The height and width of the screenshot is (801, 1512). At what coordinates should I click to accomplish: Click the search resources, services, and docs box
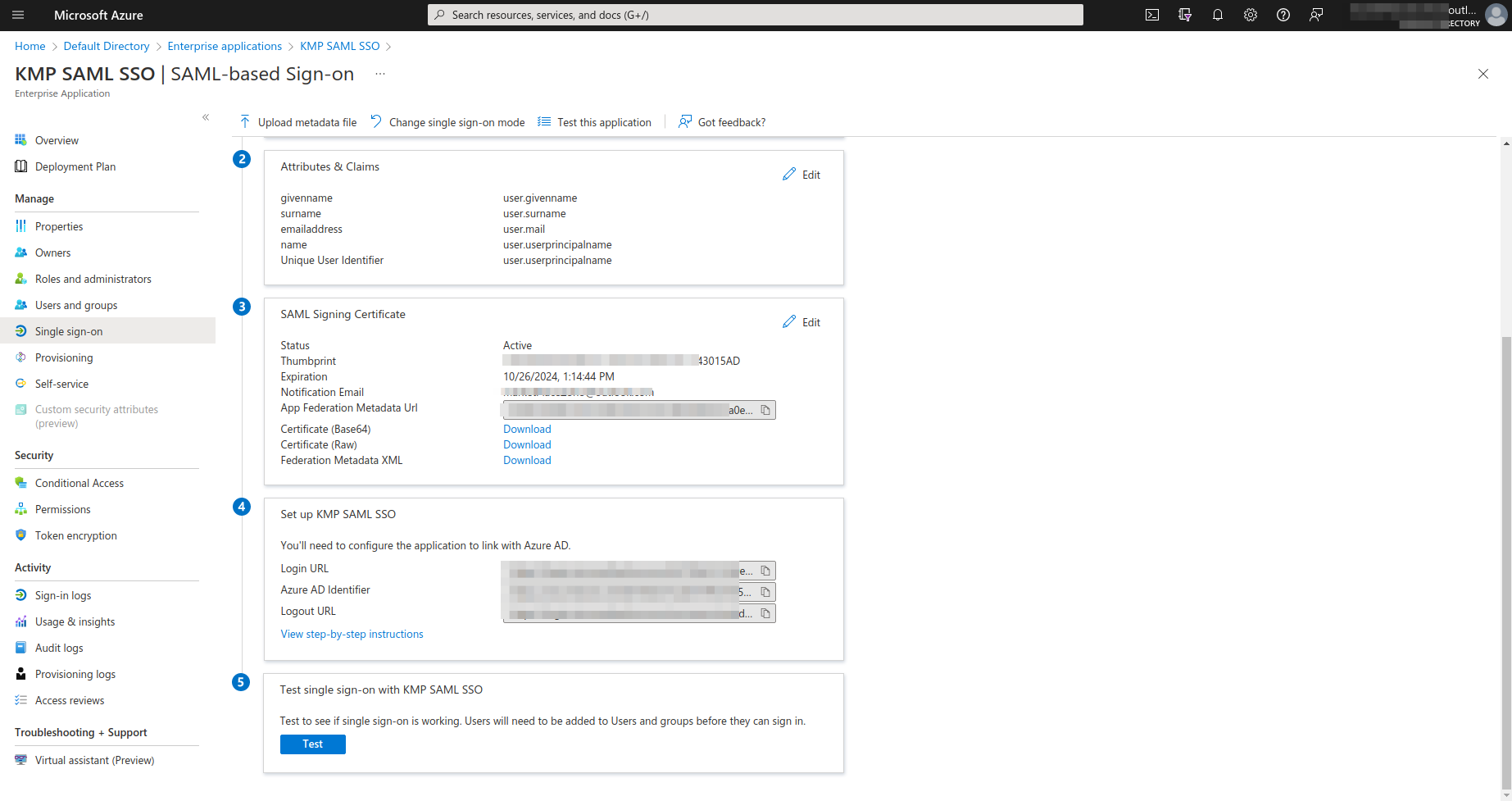pos(756,15)
